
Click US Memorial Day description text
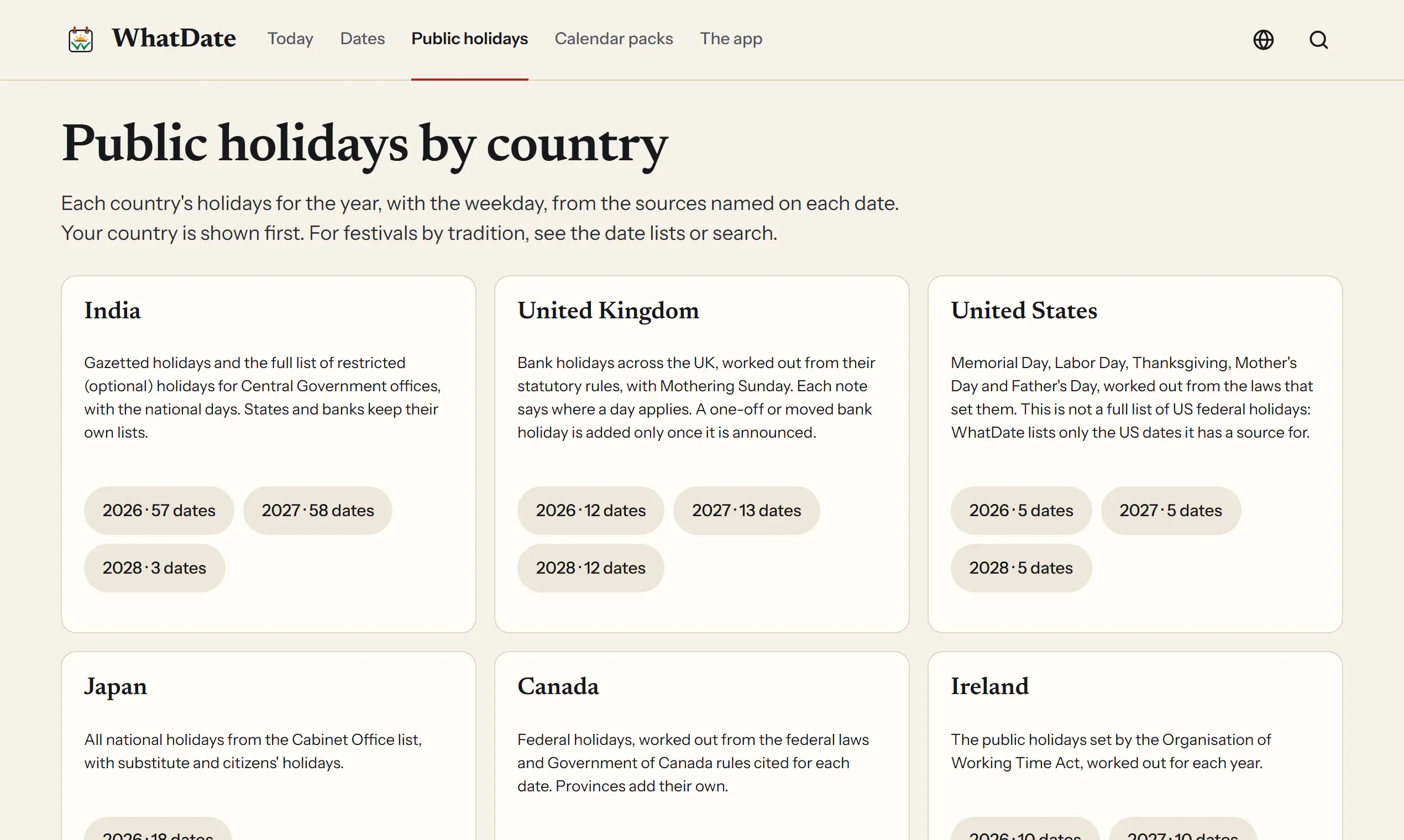point(1131,397)
